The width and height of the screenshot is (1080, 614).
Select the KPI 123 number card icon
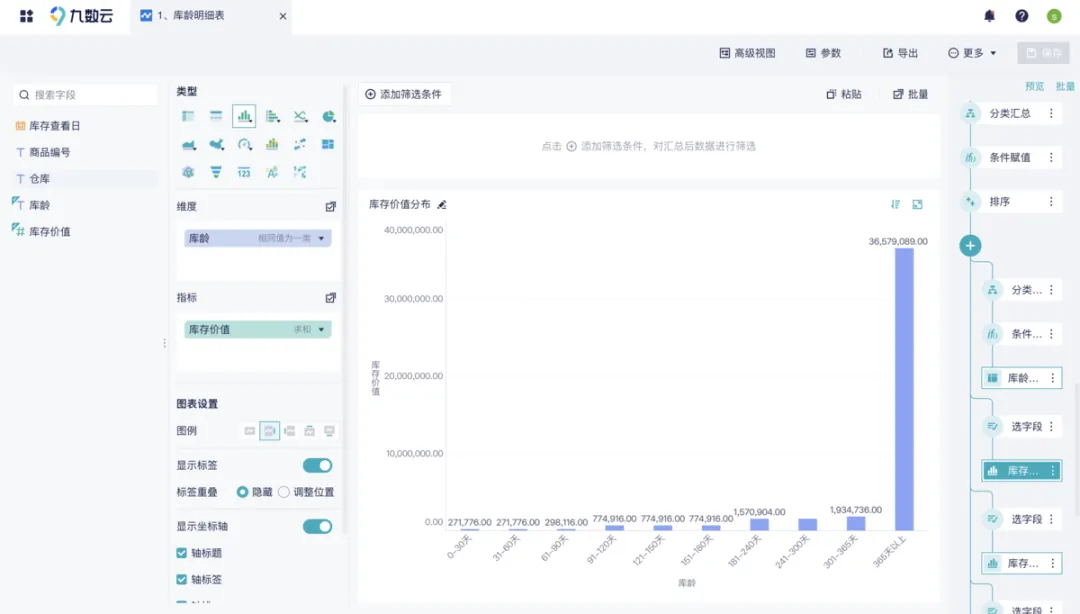pos(244,172)
